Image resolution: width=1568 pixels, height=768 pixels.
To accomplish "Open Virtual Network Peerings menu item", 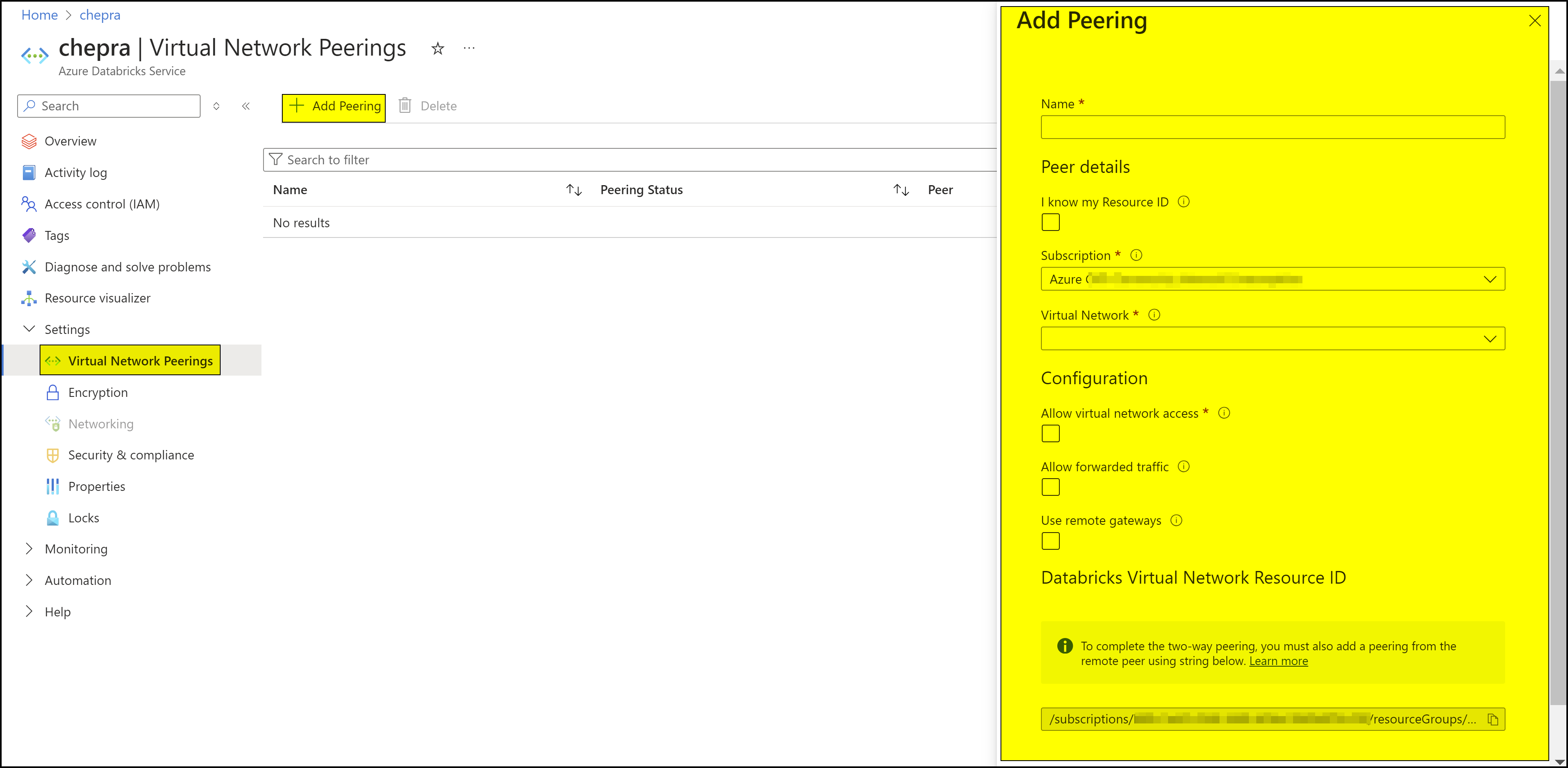I will pyautogui.click(x=130, y=361).
